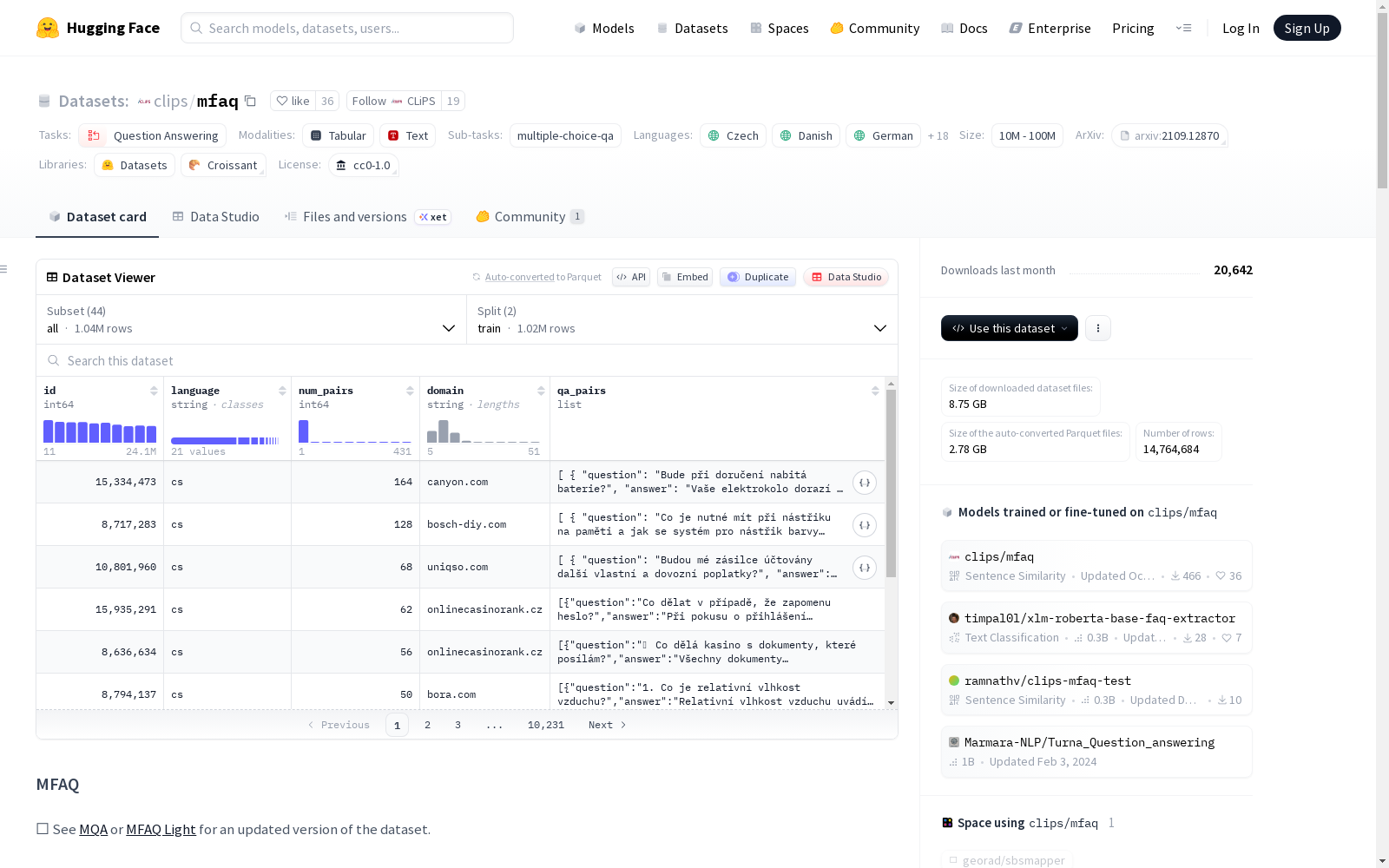Open the Subset selector dropdown
Viewport: 1389px width, 868px height.
[252, 319]
